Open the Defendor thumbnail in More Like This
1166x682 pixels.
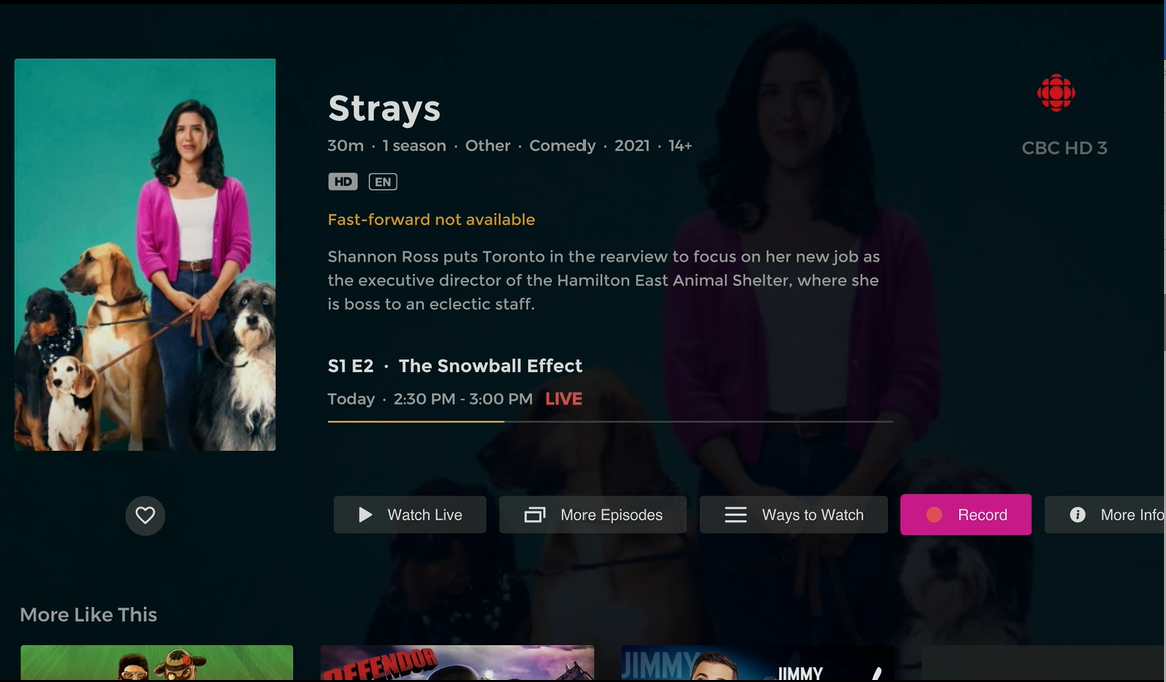coord(457,663)
